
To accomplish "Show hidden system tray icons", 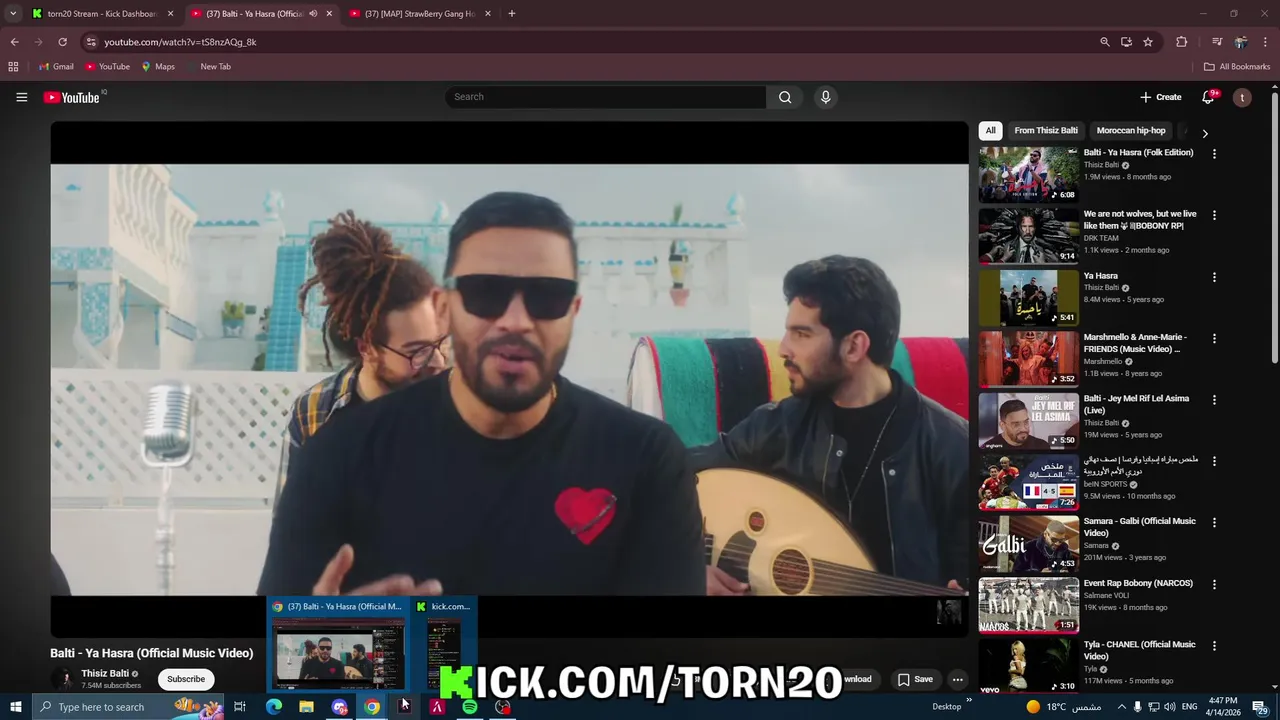I will (1121, 707).
